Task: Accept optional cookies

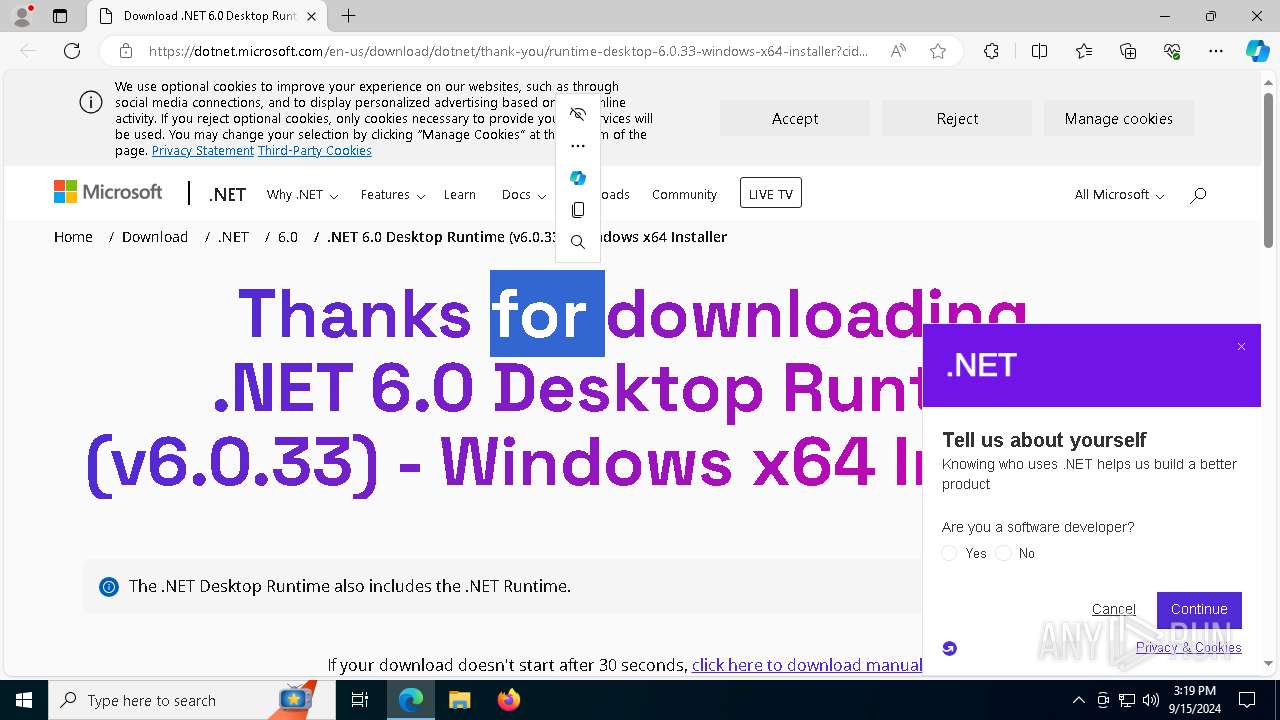Action: tap(795, 118)
